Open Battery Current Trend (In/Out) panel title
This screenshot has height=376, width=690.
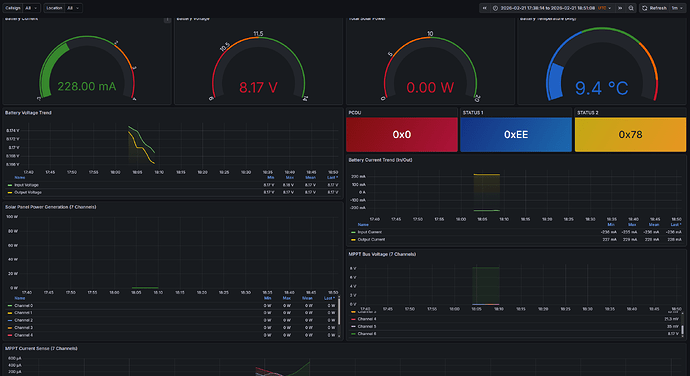380,160
